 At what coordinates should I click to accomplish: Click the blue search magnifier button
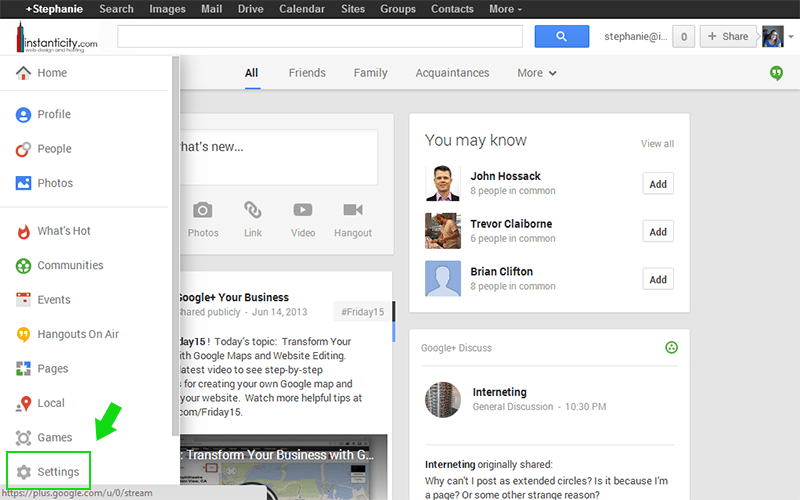tap(562, 36)
